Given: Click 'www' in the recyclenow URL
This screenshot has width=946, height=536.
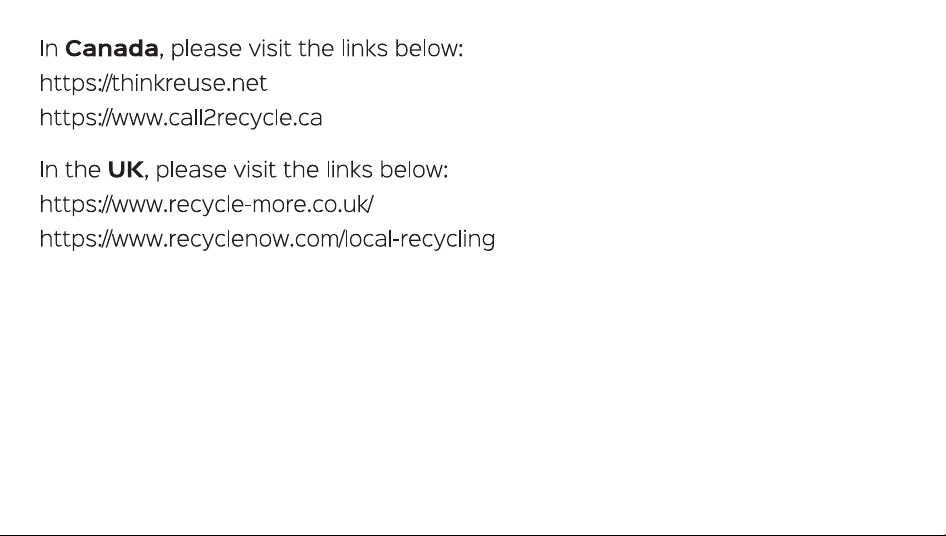Looking at the screenshot, I should [x=138, y=240].
